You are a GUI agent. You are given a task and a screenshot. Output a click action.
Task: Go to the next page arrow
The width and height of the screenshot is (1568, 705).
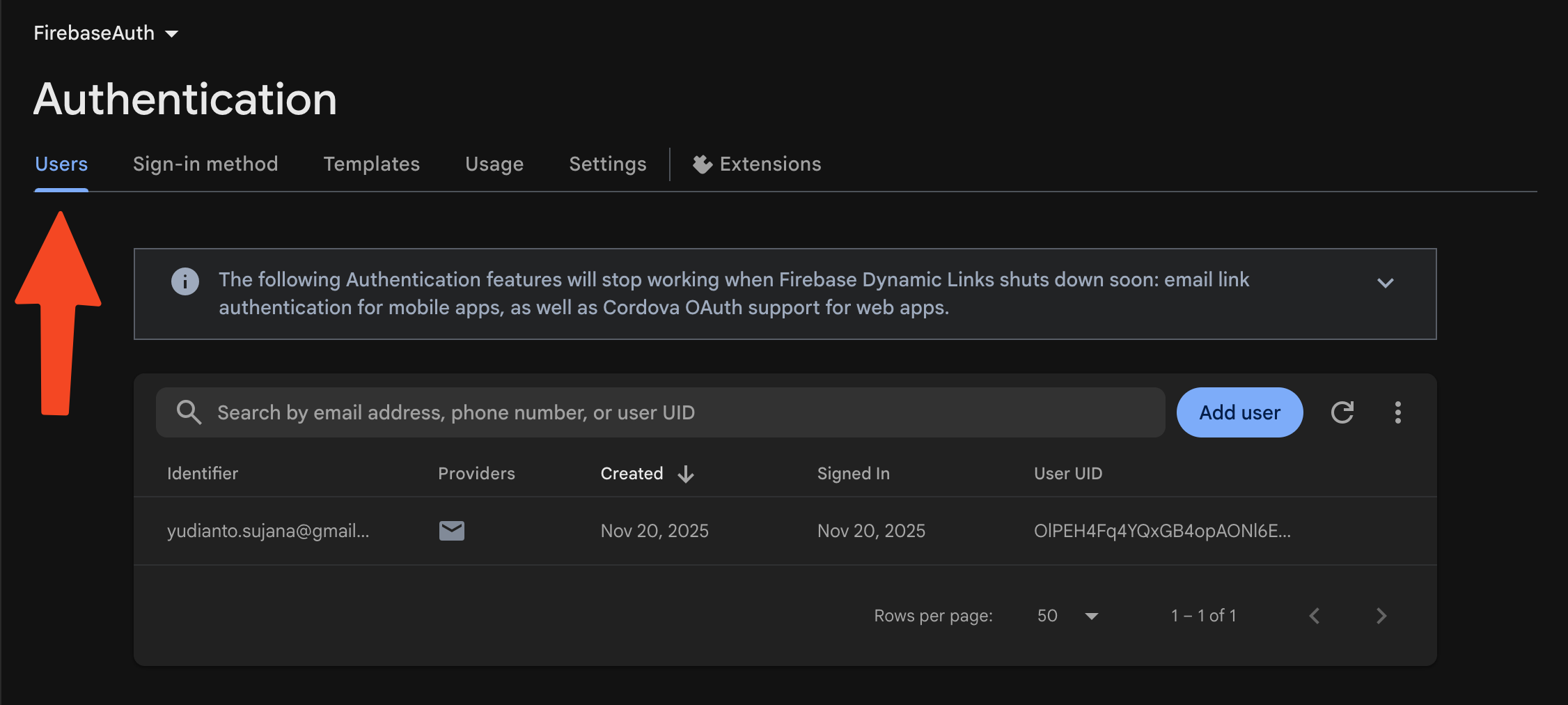pyautogui.click(x=1381, y=616)
